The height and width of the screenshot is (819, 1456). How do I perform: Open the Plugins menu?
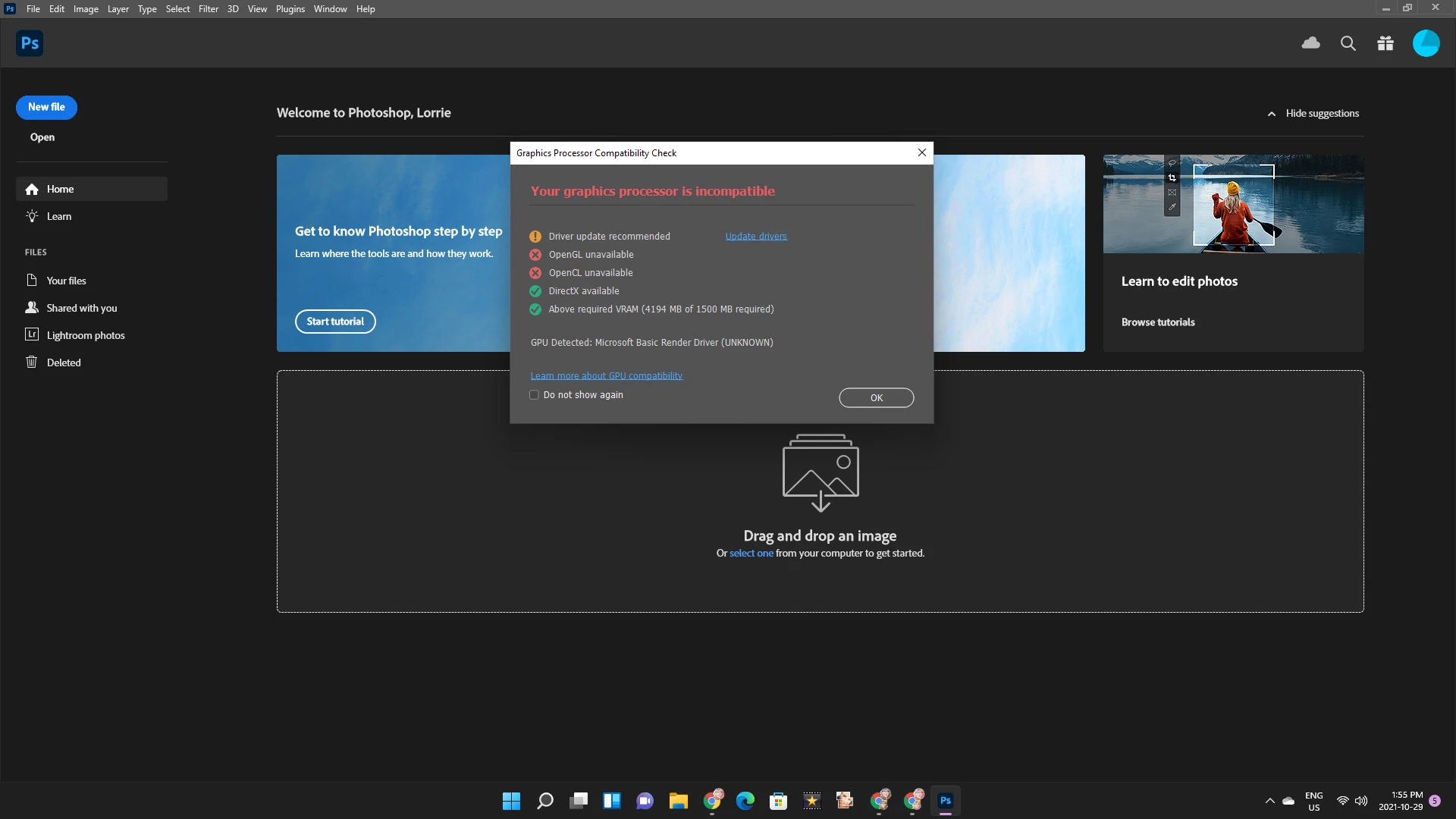(290, 9)
